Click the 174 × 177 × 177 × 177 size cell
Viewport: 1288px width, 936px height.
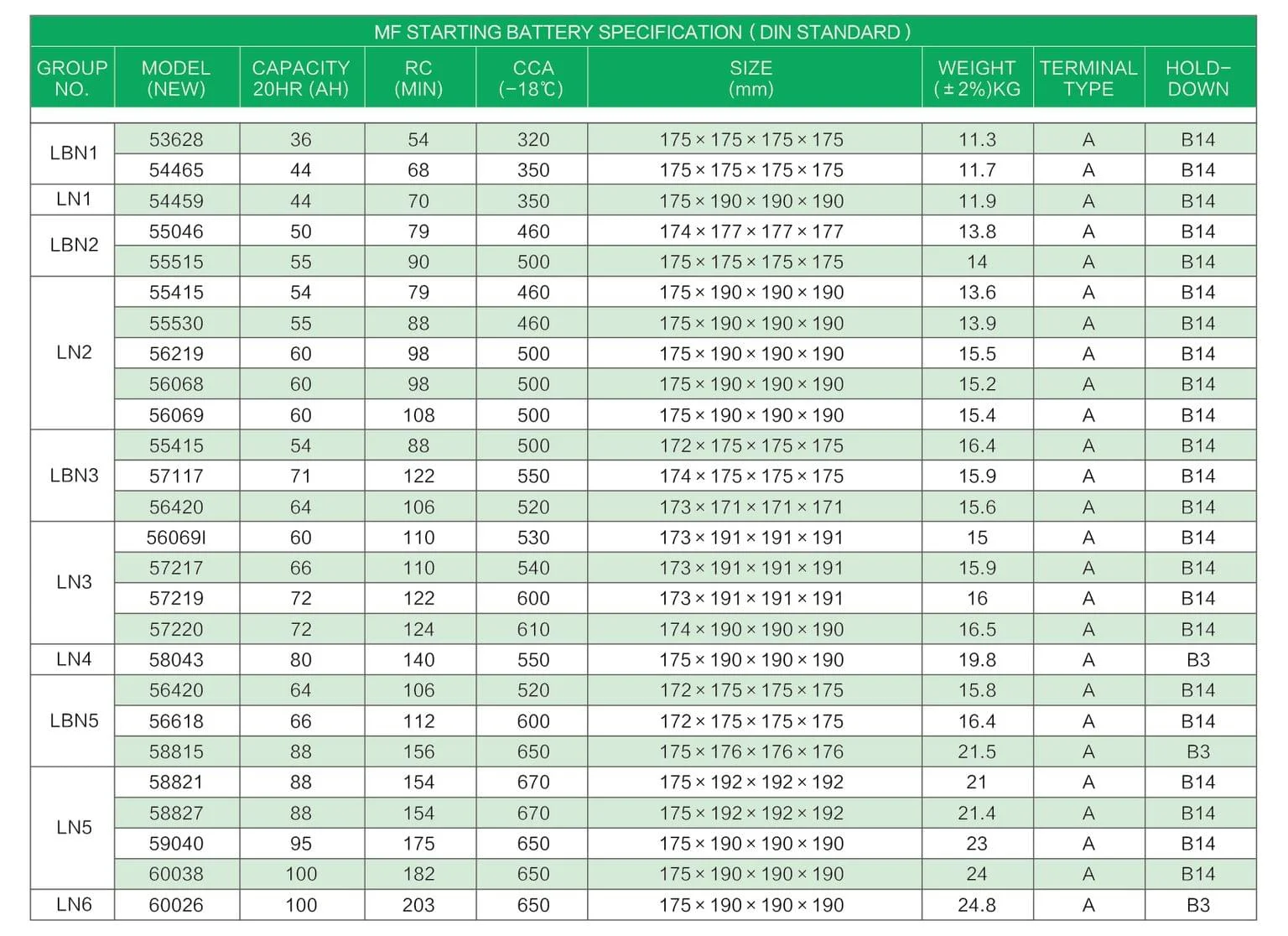coord(751,231)
